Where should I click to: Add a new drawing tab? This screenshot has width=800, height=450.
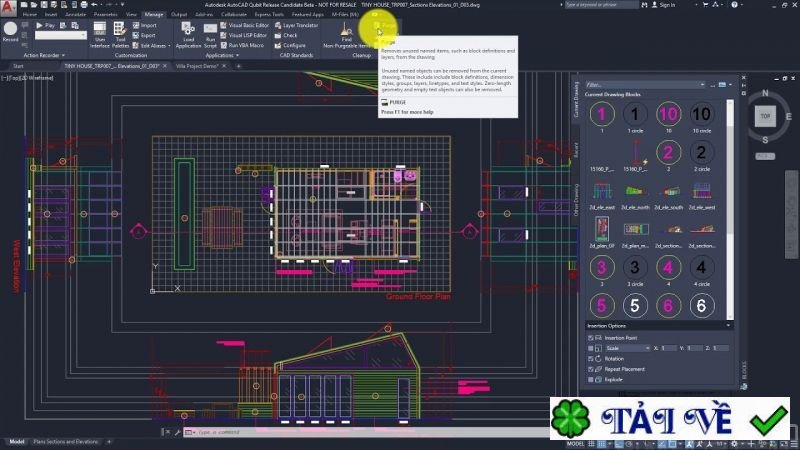[238, 66]
